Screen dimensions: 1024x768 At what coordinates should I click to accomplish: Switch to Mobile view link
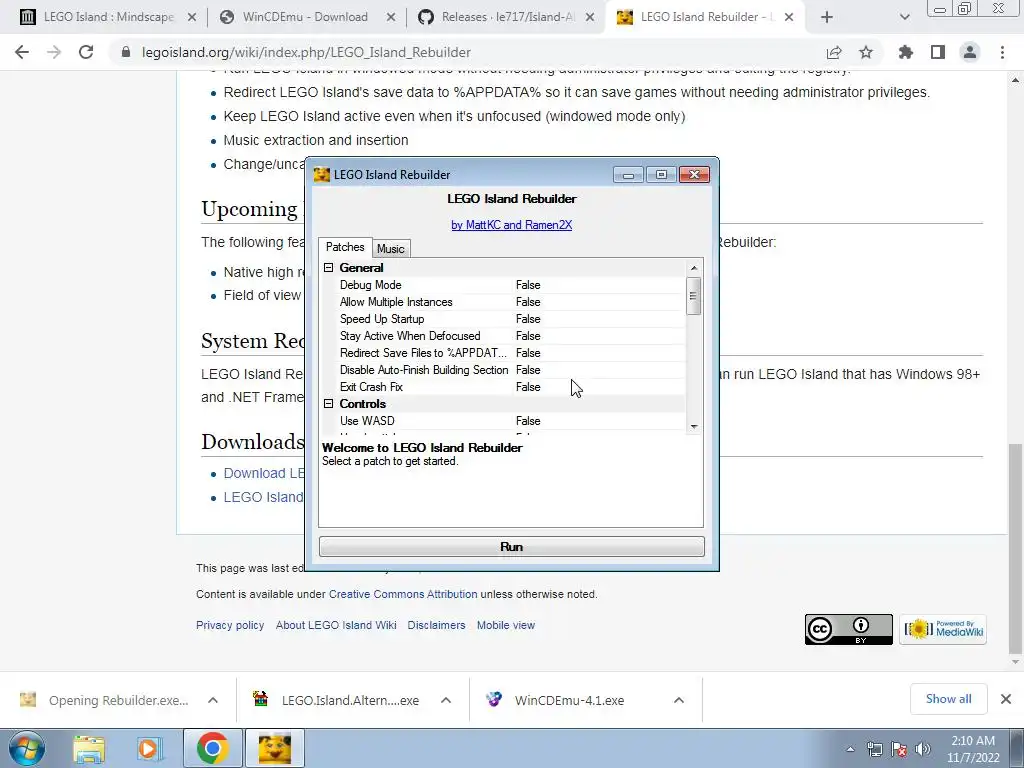(x=505, y=625)
